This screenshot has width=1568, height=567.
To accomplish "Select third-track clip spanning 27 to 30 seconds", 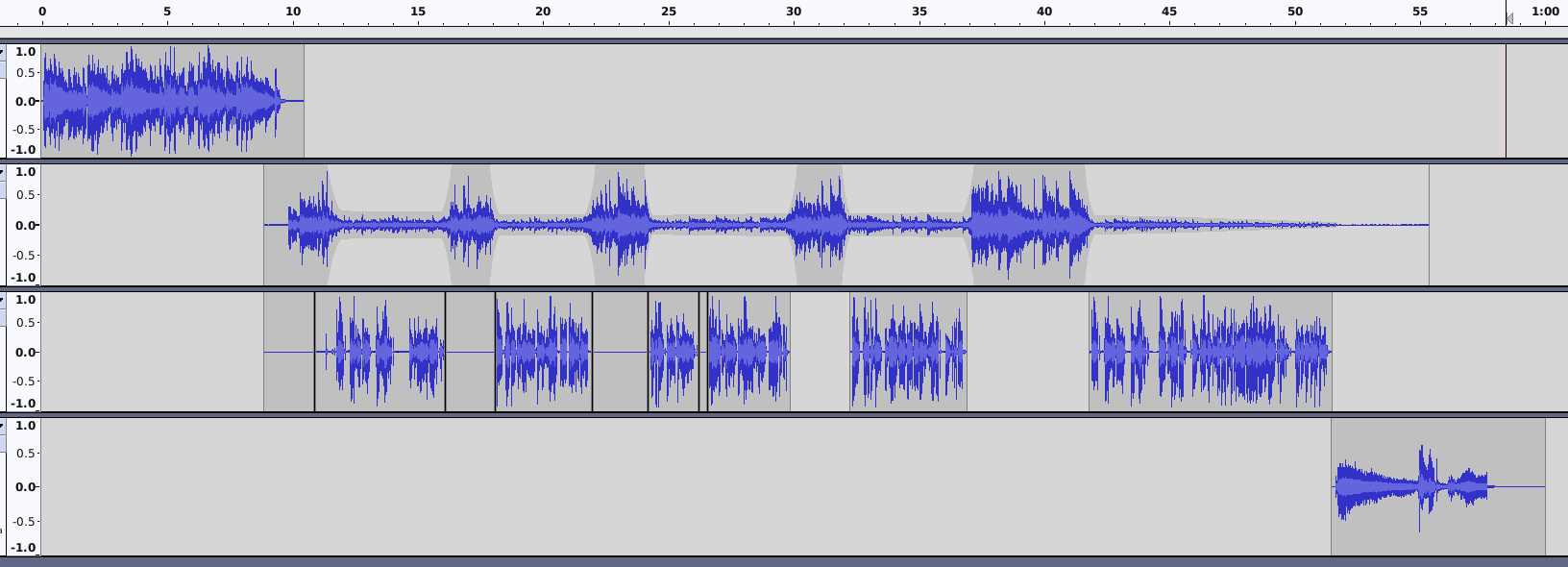I will pyautogui.click(x=749, y=352).
